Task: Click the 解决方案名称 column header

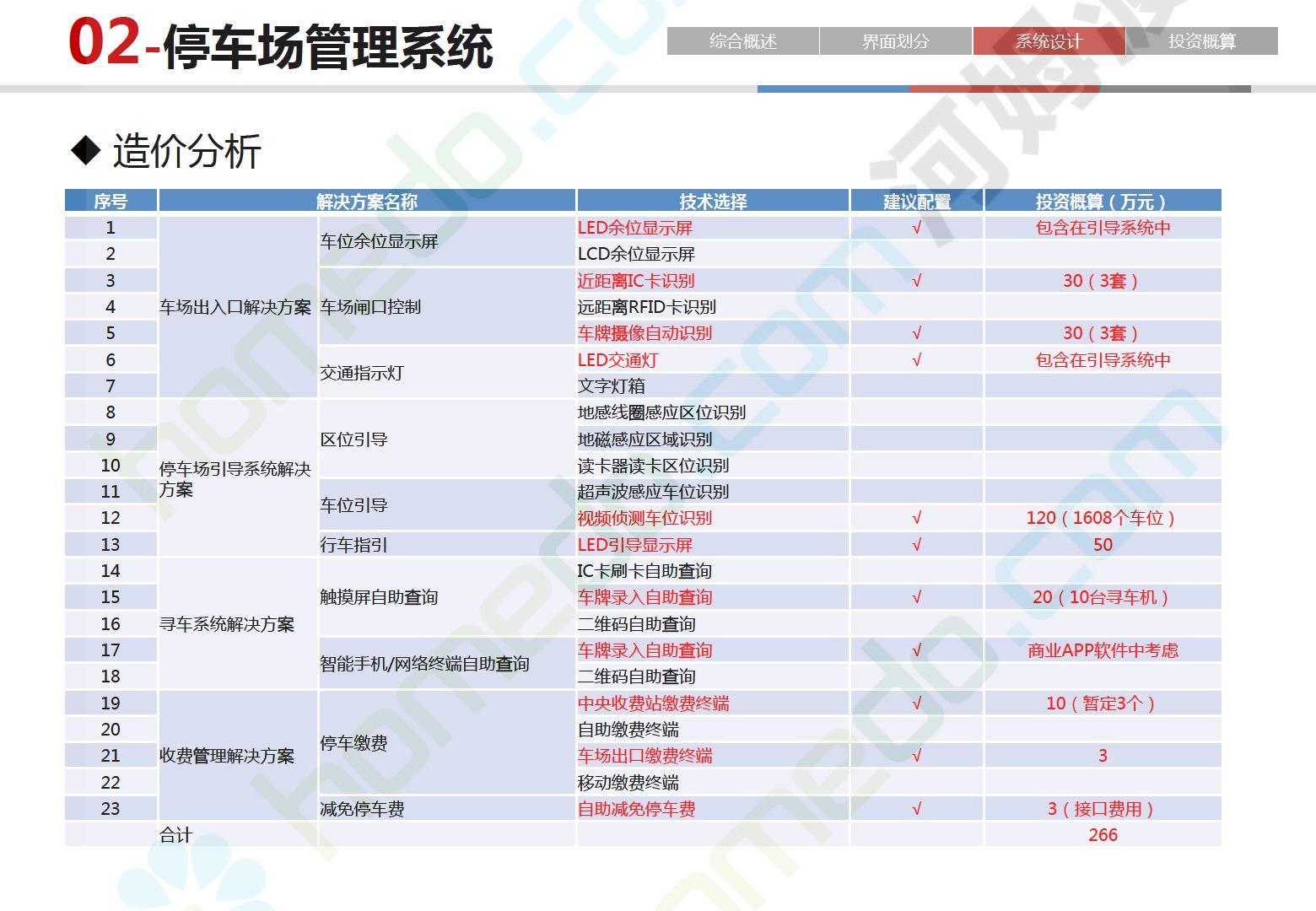Action: coord(367,202)
